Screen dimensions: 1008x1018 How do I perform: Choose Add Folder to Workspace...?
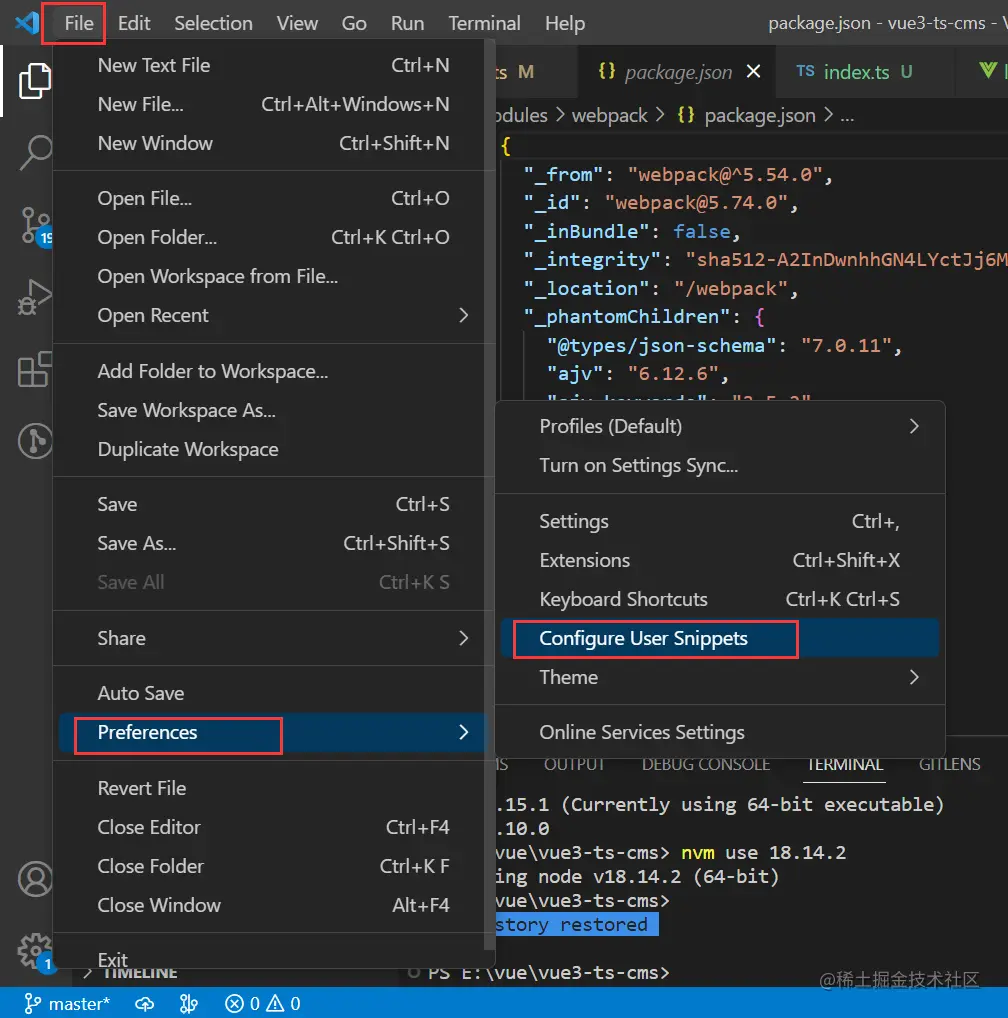point(273,371)
